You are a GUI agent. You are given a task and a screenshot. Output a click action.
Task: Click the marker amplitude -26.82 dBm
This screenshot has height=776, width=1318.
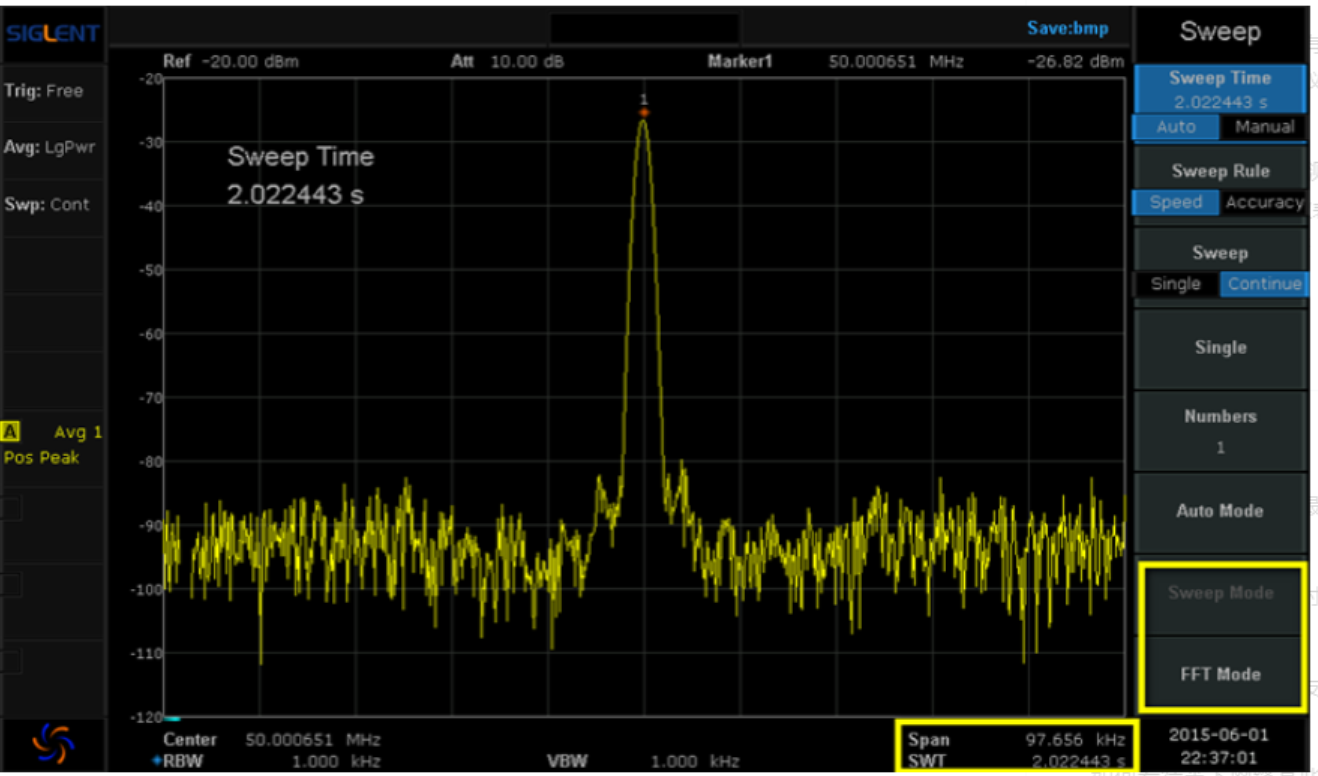coord(1077,62)
